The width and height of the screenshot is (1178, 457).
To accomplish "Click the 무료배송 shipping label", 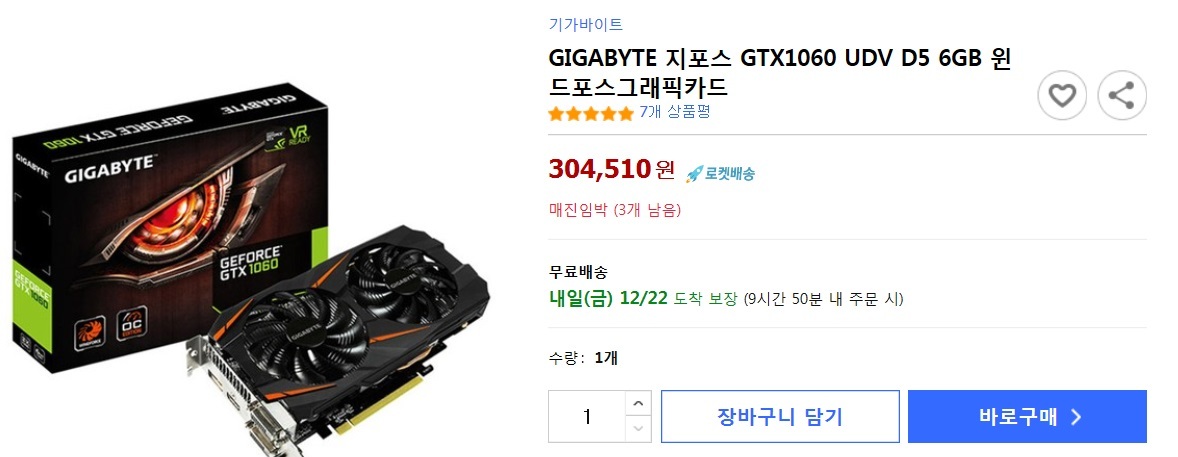I will pos(578,271).
